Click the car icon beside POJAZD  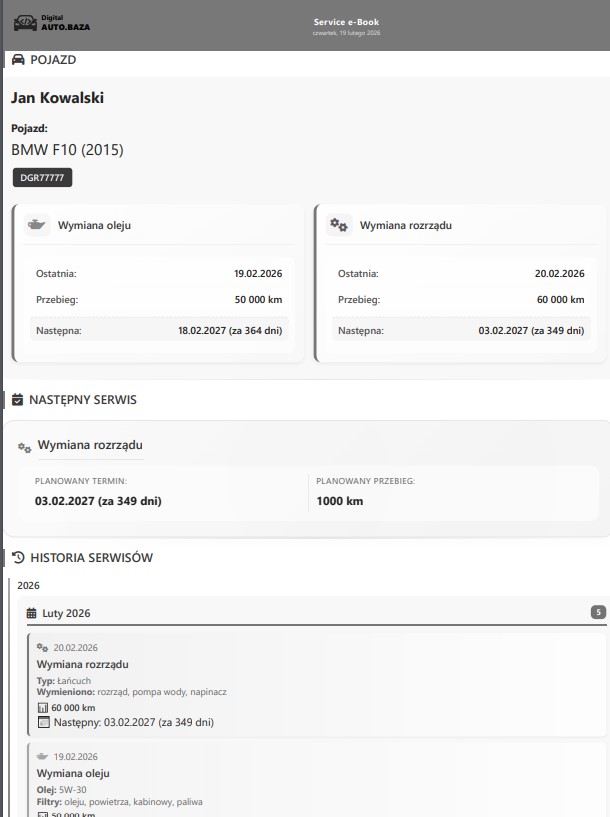(x=17, y=60)
